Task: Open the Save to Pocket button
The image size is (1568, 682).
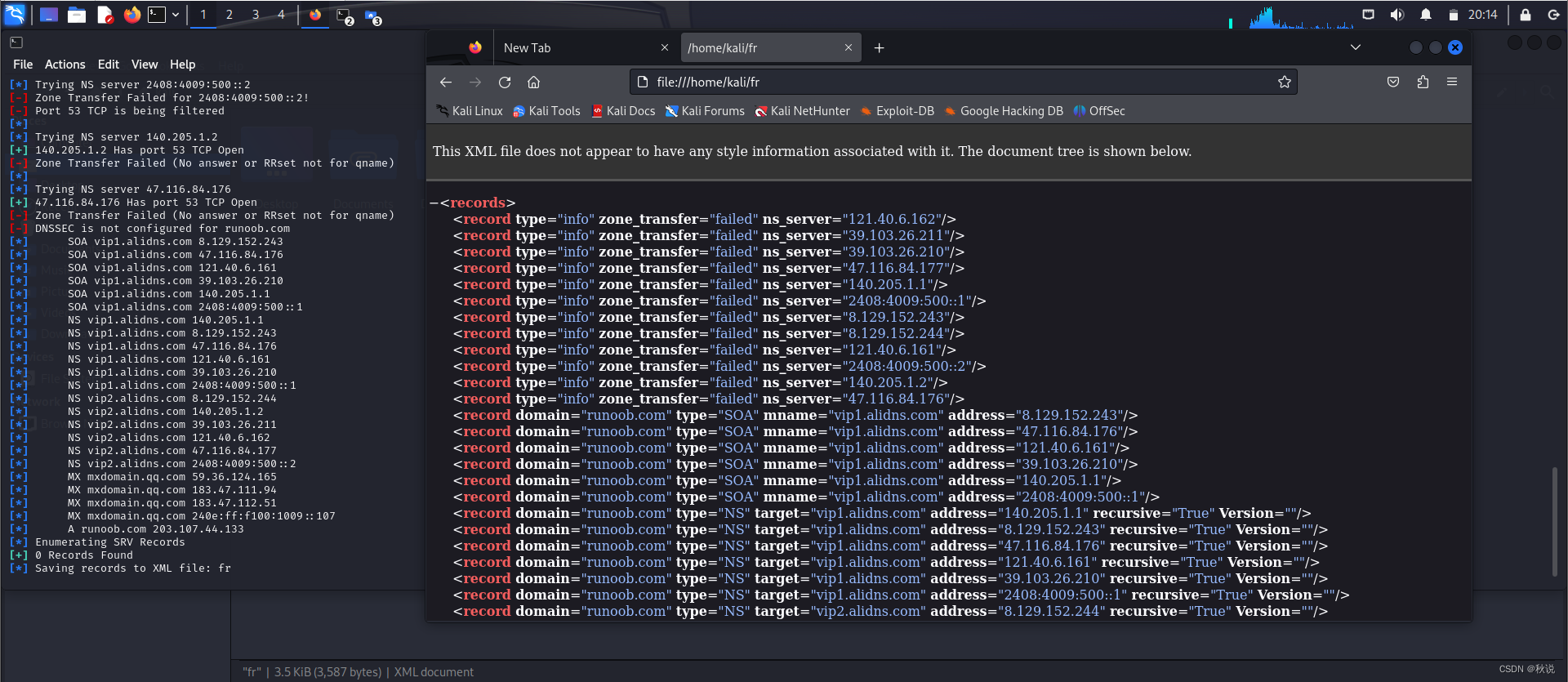Action: click(x=1393, y=82)
